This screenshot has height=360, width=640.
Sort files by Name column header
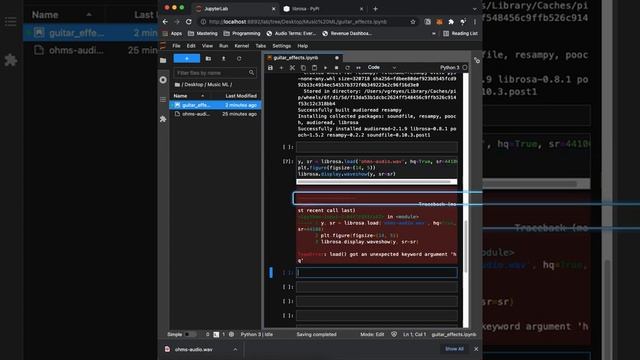pos(189,96)
